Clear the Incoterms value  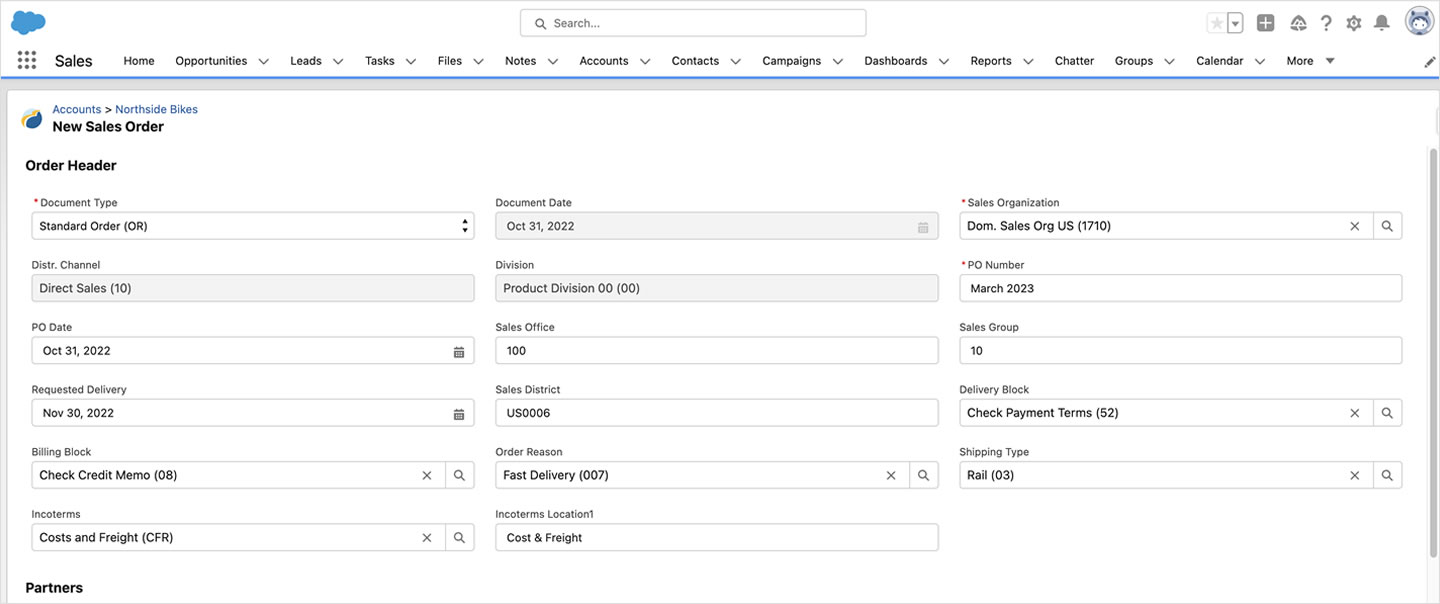427,538
